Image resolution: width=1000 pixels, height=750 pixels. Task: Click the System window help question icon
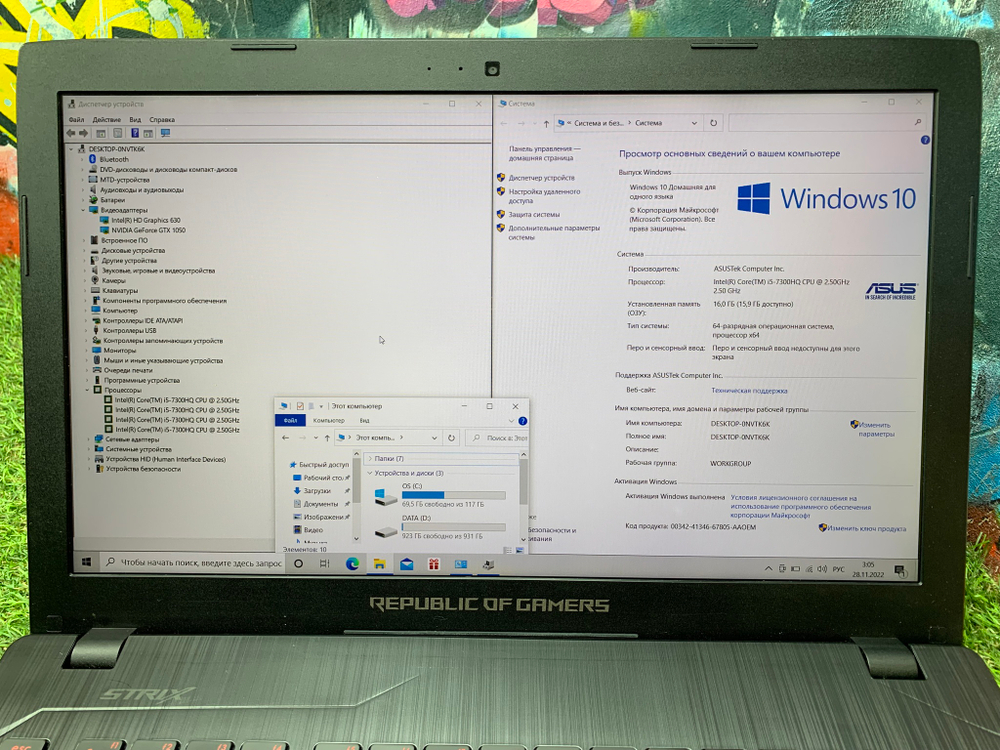tap(925, 140)
